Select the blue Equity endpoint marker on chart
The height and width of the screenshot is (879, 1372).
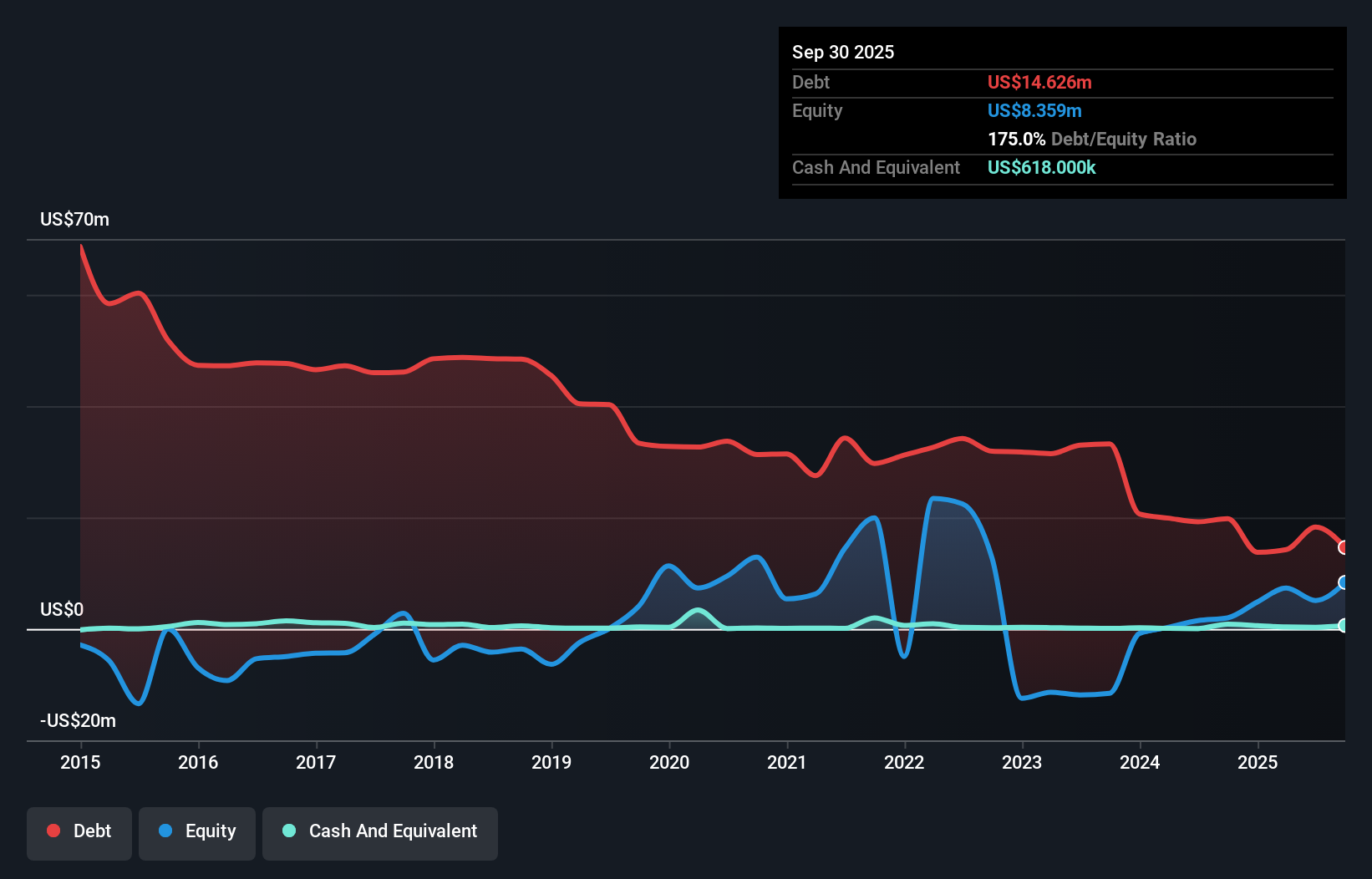coord(1343,583)
